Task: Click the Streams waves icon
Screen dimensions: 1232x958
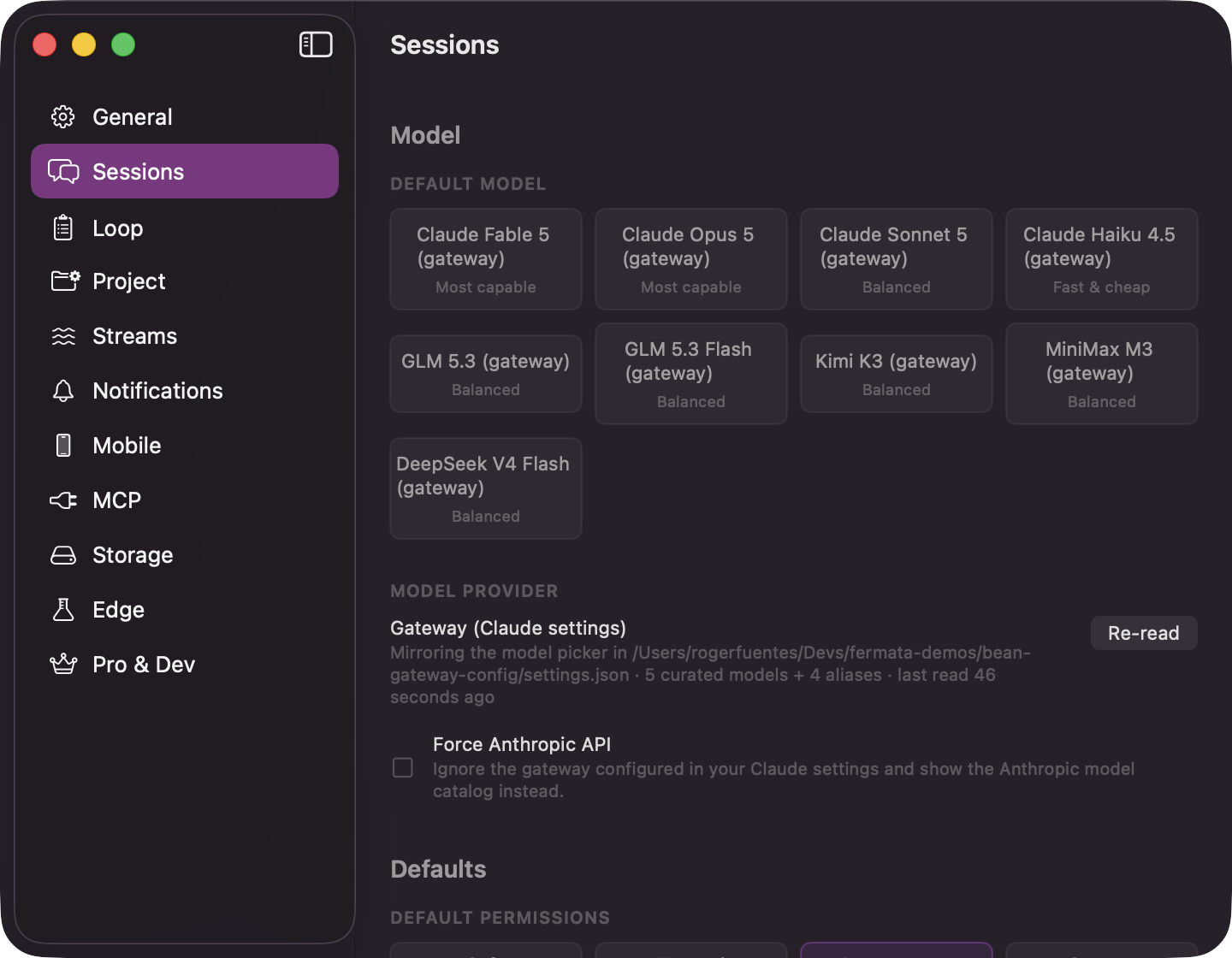Action: (63, 336)
